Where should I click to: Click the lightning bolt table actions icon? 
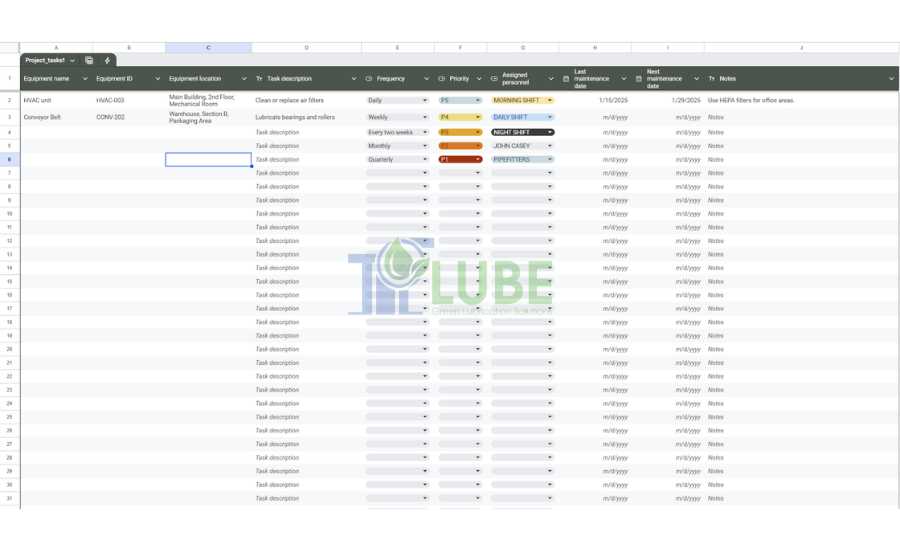(107, 60)
